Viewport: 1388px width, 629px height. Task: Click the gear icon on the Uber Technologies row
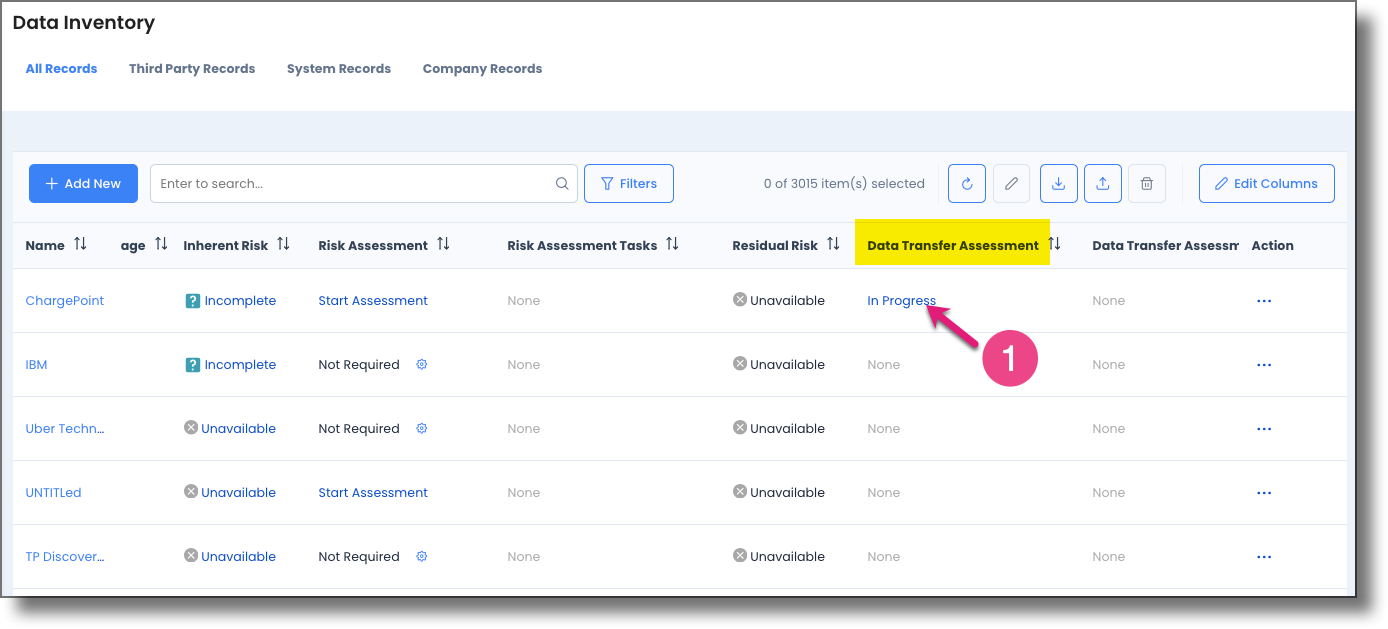[421, 428]
